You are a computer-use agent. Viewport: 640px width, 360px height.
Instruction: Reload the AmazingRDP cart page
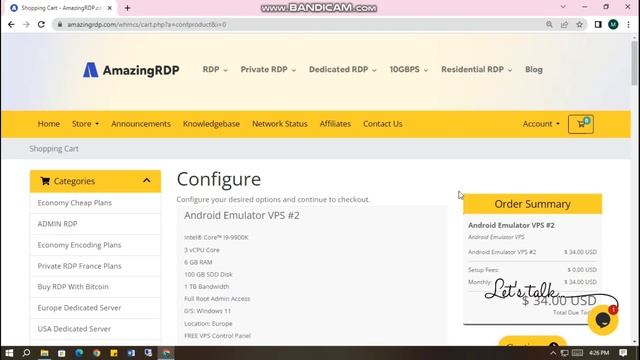41,24
